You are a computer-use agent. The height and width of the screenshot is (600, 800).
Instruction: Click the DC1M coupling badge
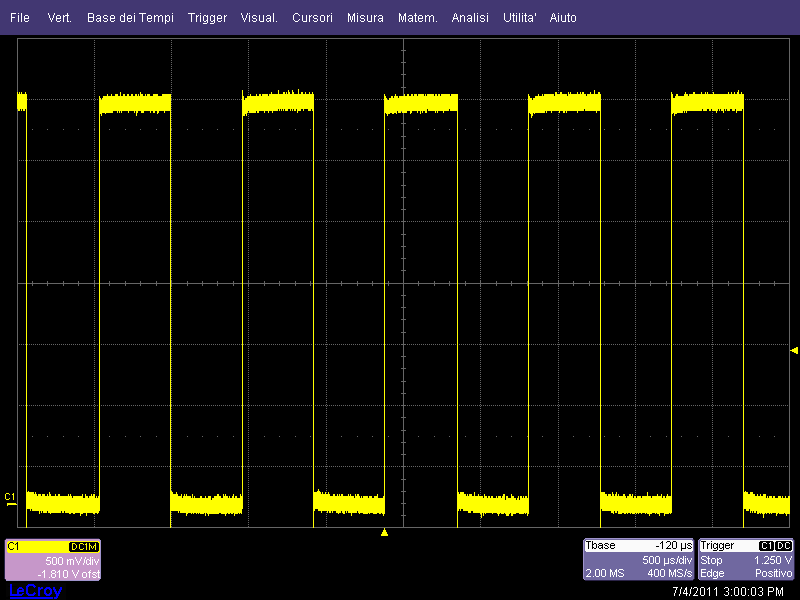[84, 547]
